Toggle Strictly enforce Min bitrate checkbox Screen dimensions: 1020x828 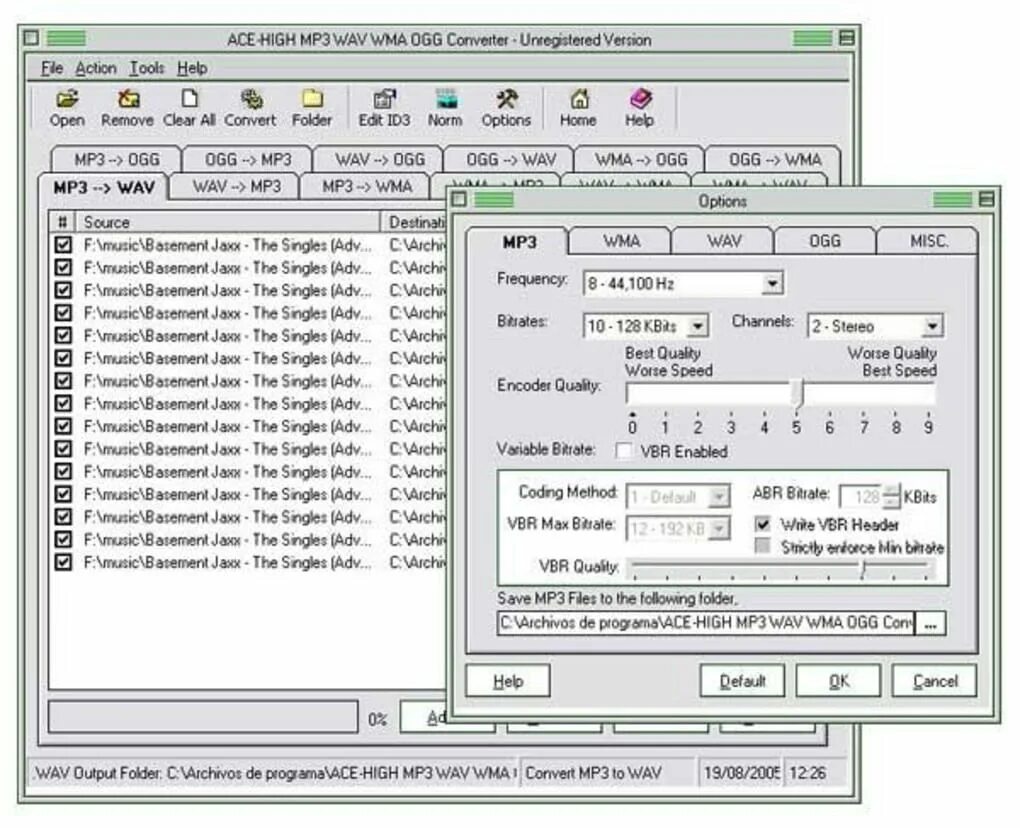click(762, 546)
